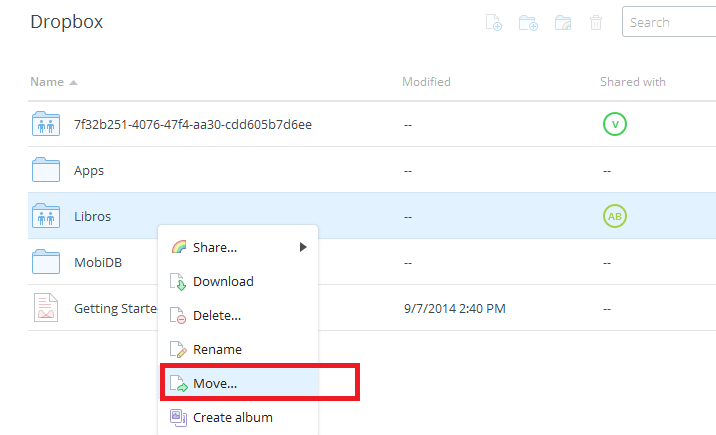Click the AB member avatar on Libros
The width and height of the screenshot is (716, 435).
(615, 216)
